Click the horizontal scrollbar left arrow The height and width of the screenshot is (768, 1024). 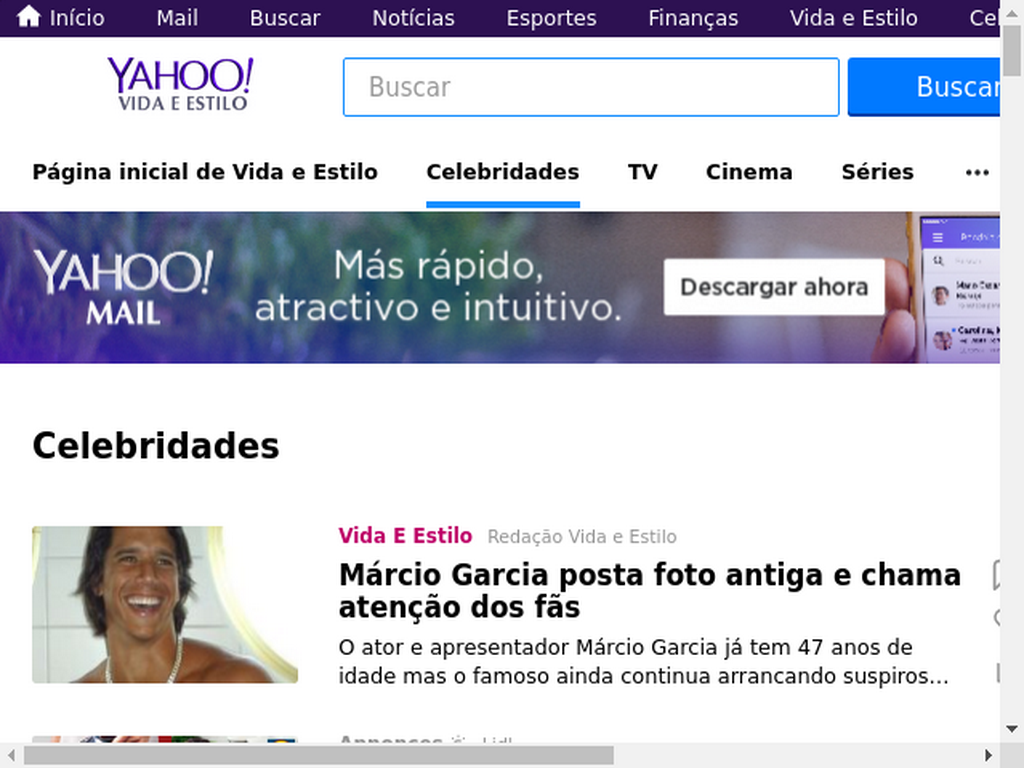click(x=11, y=755)
